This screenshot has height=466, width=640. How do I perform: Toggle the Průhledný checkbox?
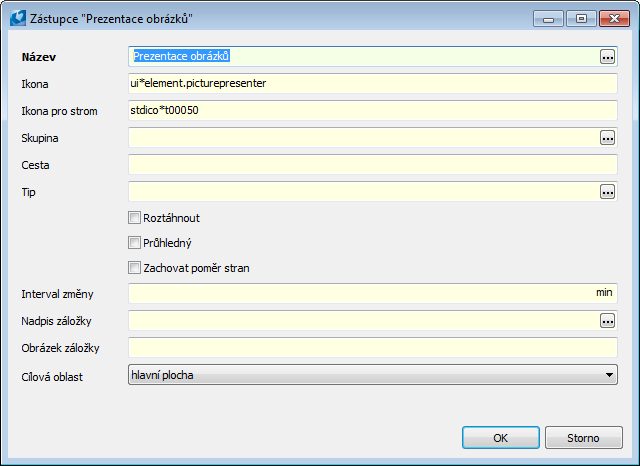(135, 242)
